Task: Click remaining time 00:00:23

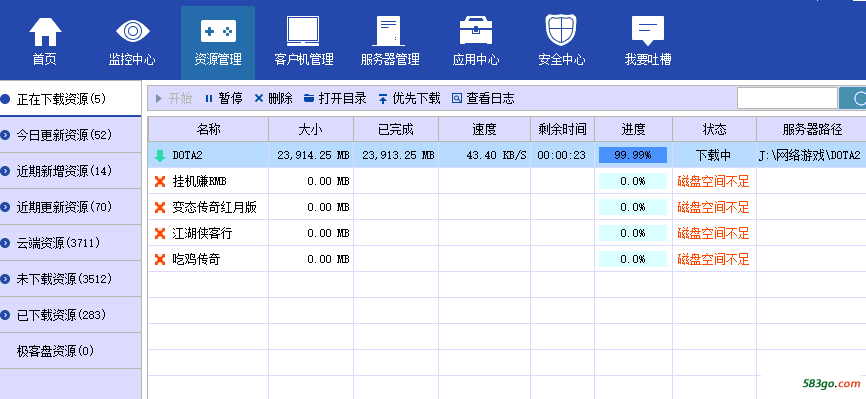Action: [x=561, y=155]
